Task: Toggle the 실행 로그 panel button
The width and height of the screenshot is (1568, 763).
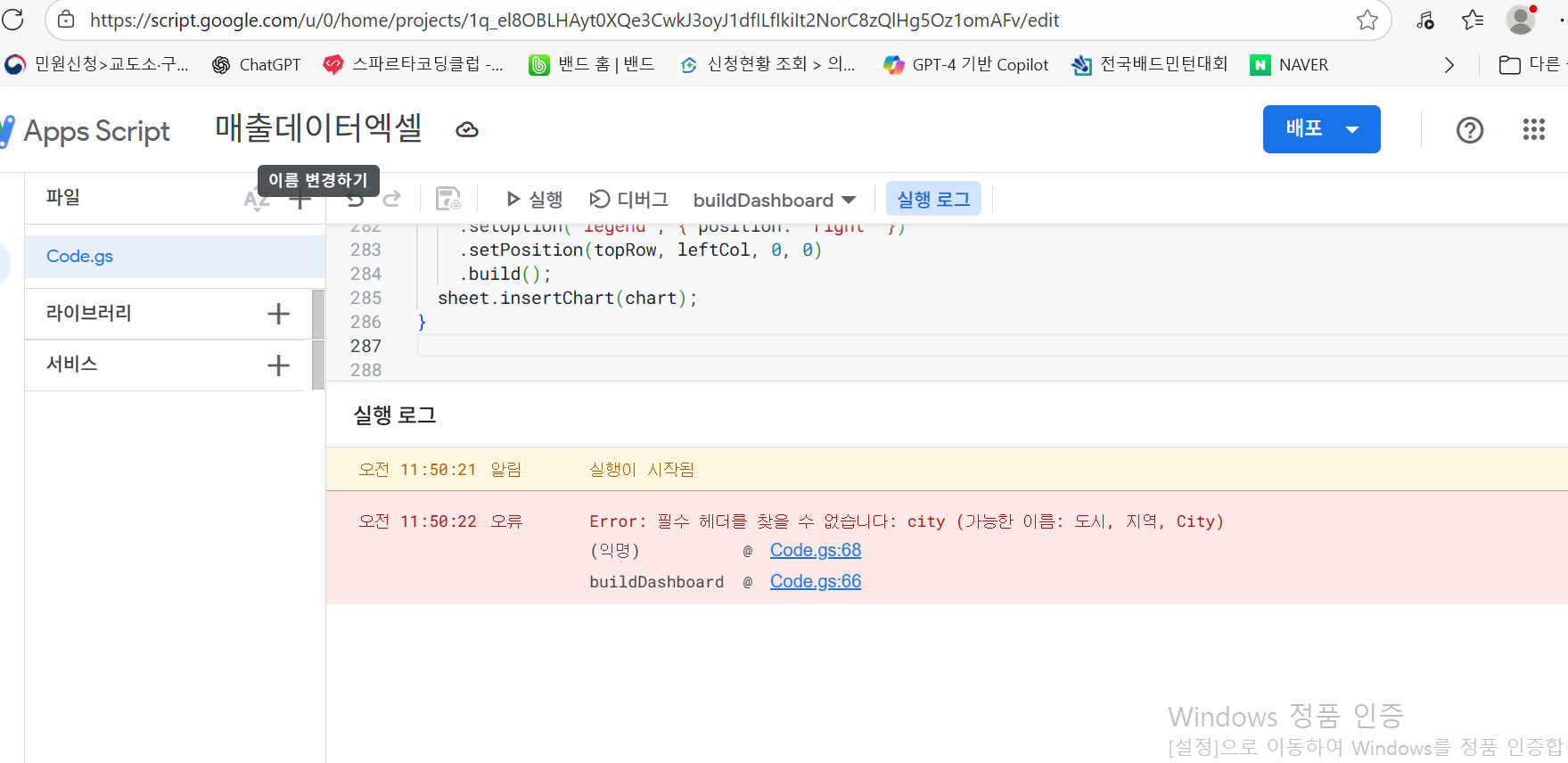Action: (933, 199)
